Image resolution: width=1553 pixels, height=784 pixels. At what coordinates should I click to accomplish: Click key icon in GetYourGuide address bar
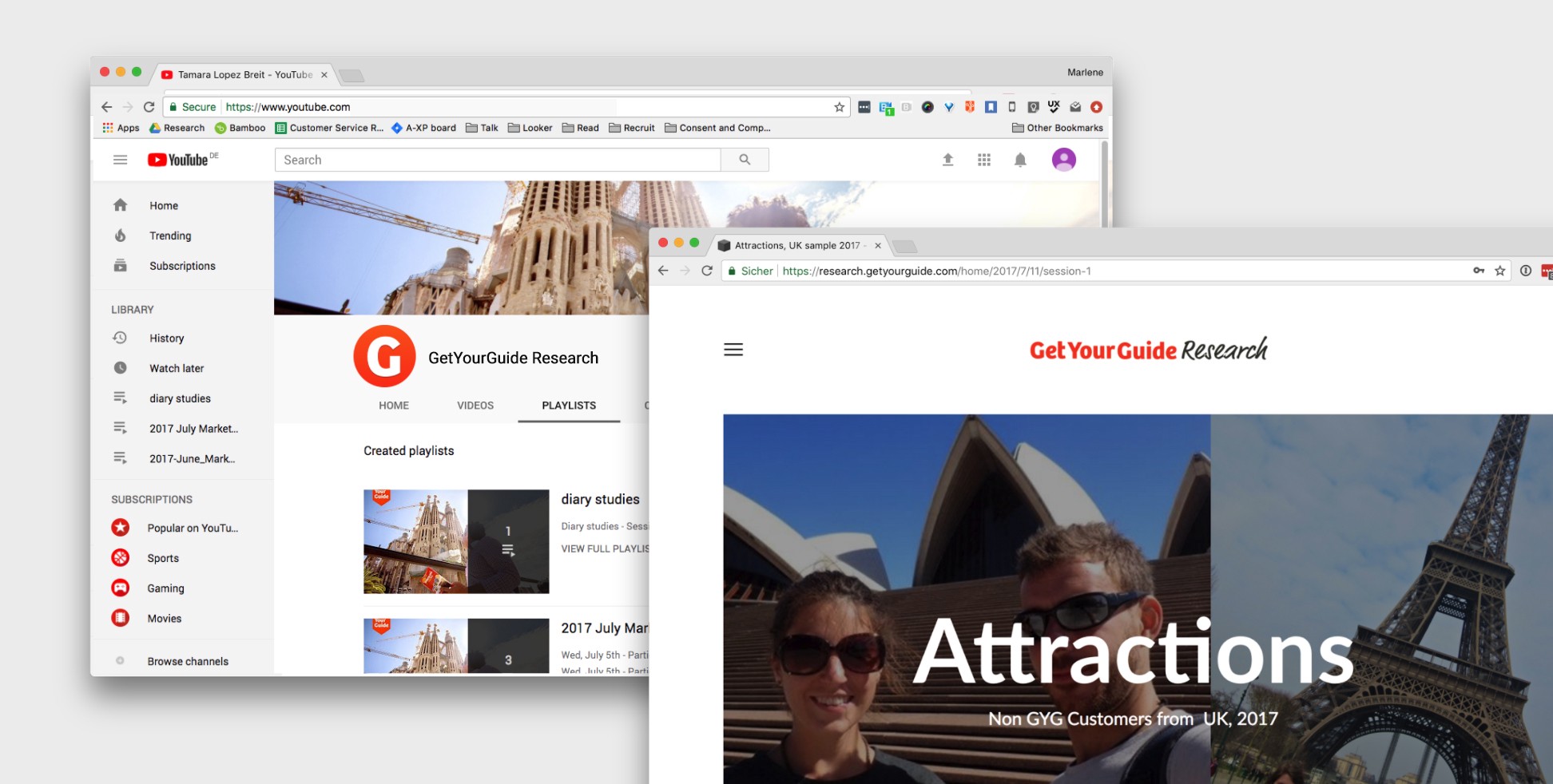click(1479, 271)
